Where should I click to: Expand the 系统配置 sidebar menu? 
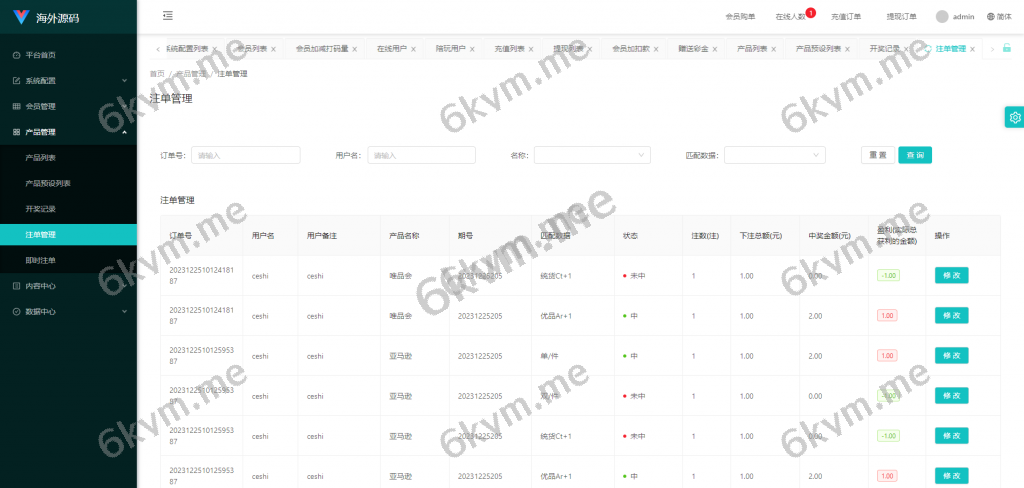[124, 81]
